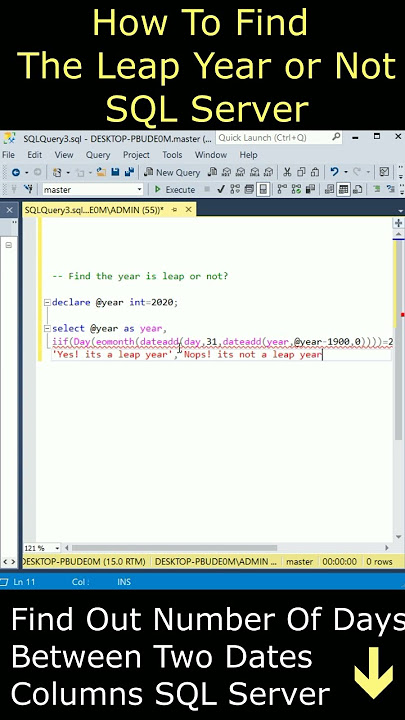Click the Parse checkmark icon
The image size is (405, 720).
(x=221, y=189)
